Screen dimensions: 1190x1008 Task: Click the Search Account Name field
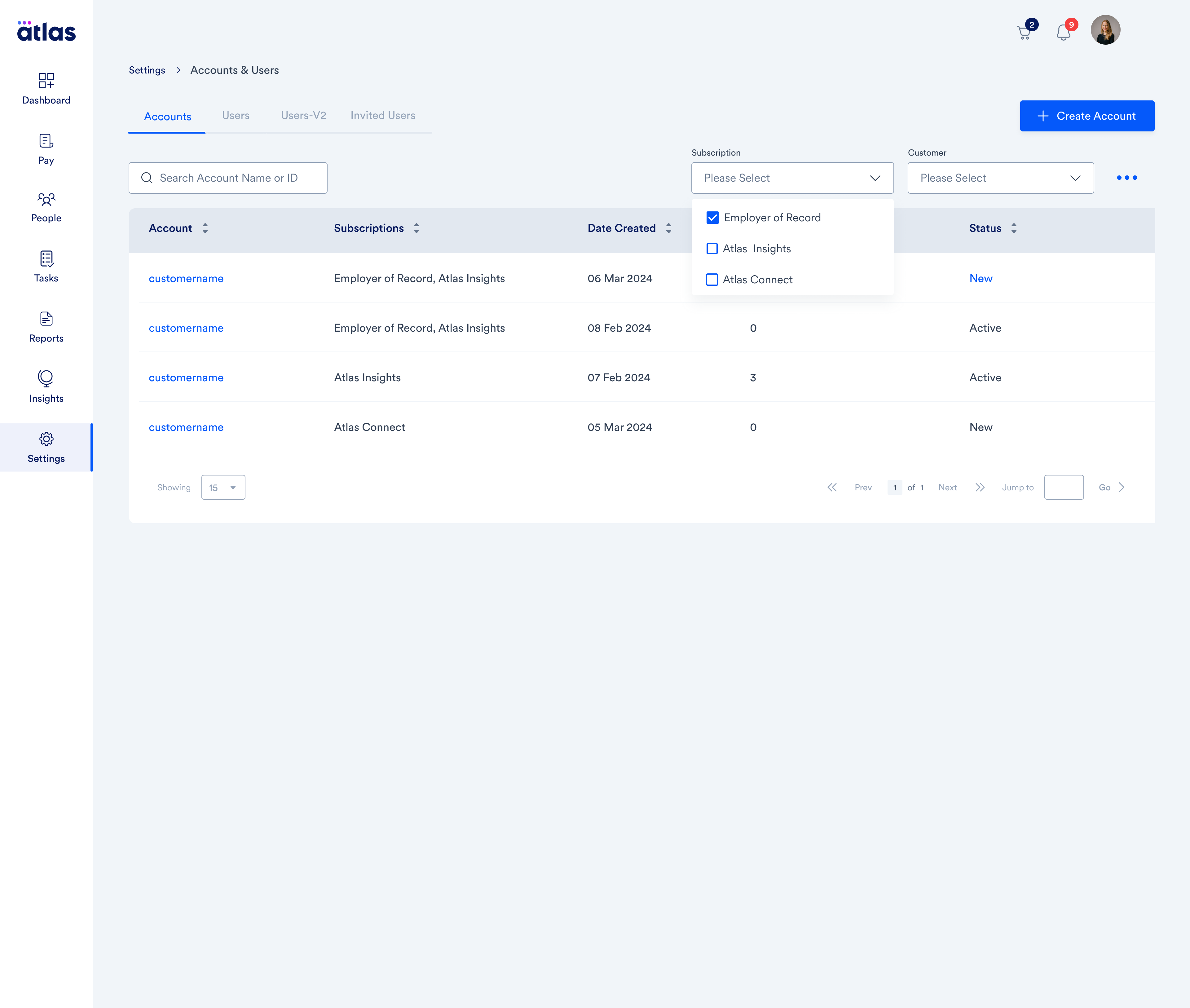pyautogui.click(x=228, y=178)
